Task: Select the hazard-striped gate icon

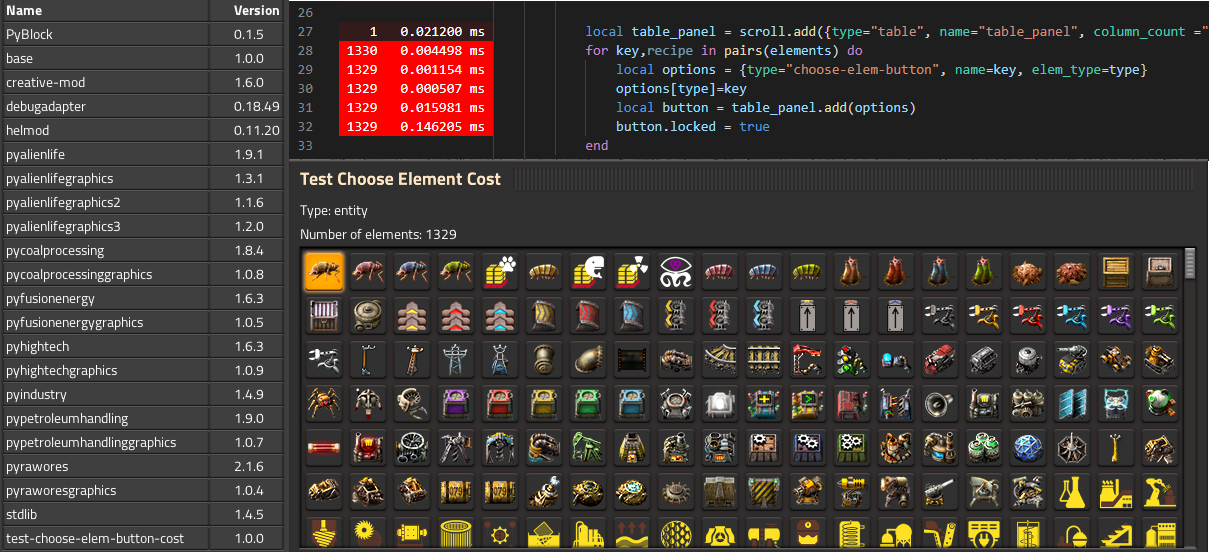Action: pos(763,490)
